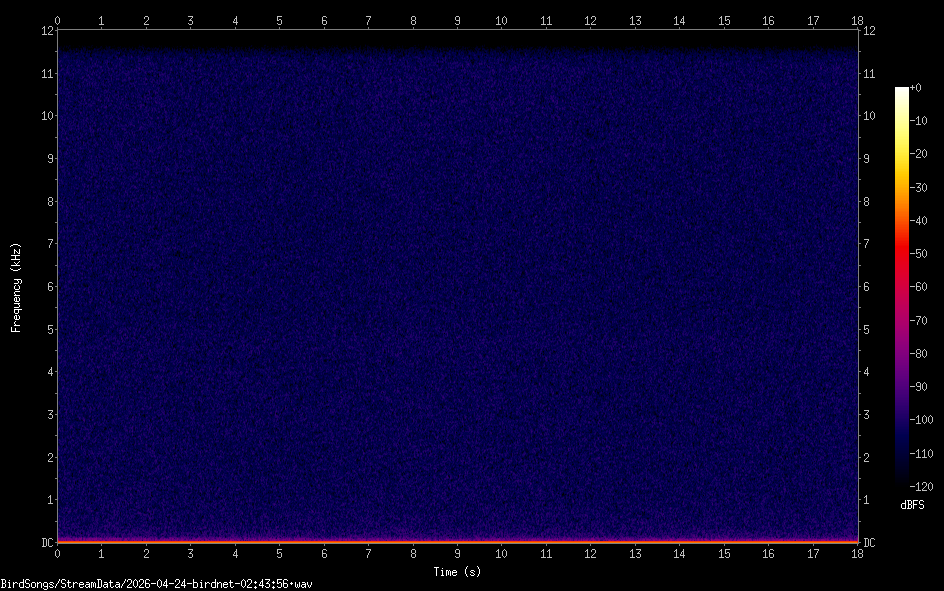The height and width of the screenshot is (591, 944).
Task: Click the bright orange DC band in the spectrogram
Action: 457,541
